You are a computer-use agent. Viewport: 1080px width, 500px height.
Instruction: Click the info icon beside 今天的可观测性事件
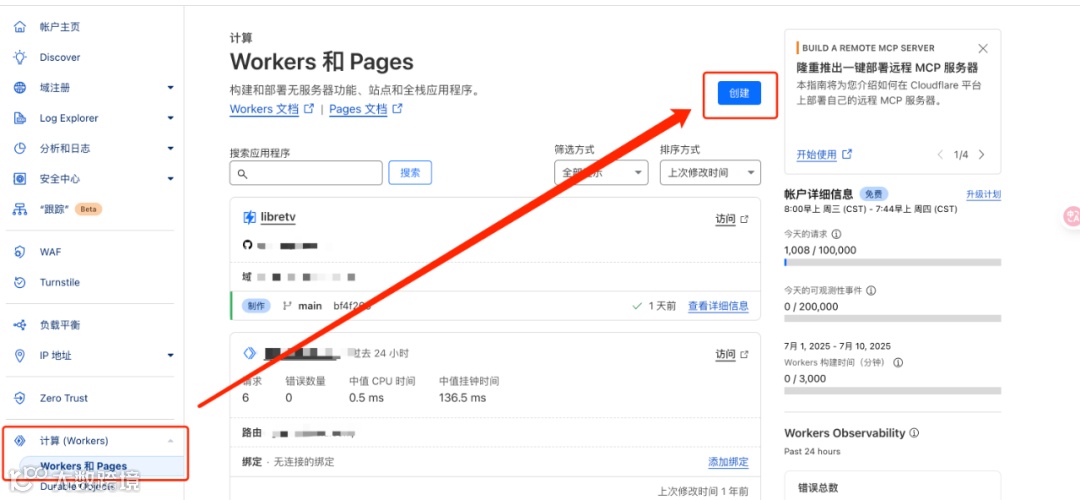click(871, 291)
